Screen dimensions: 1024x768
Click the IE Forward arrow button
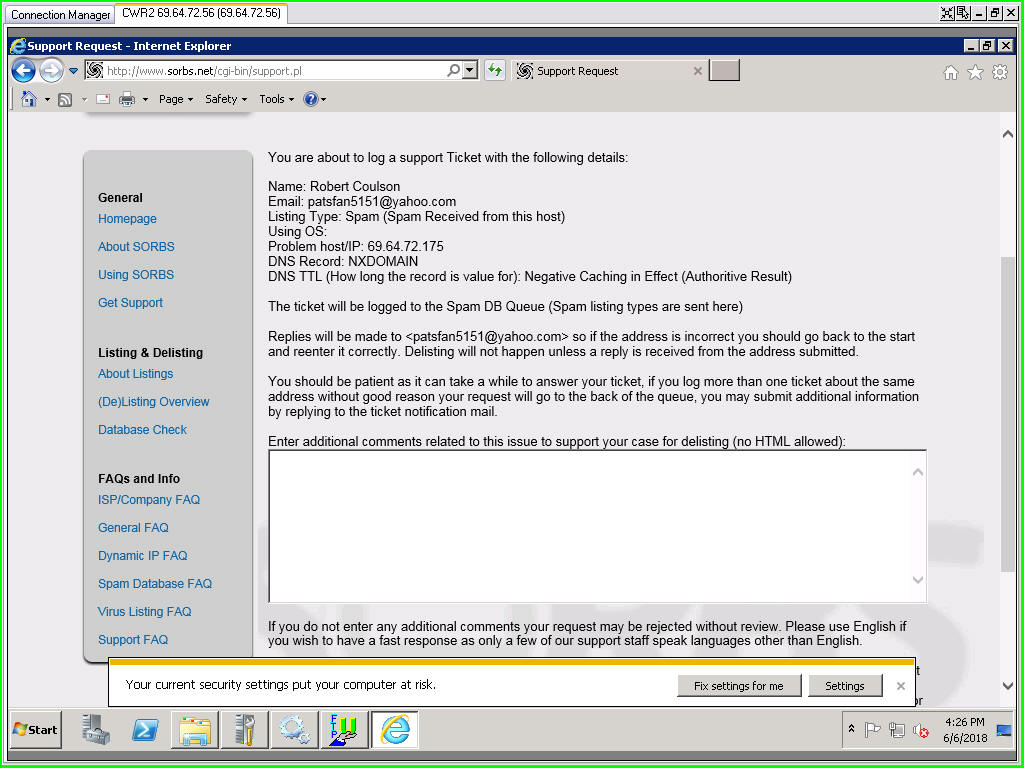52,71
